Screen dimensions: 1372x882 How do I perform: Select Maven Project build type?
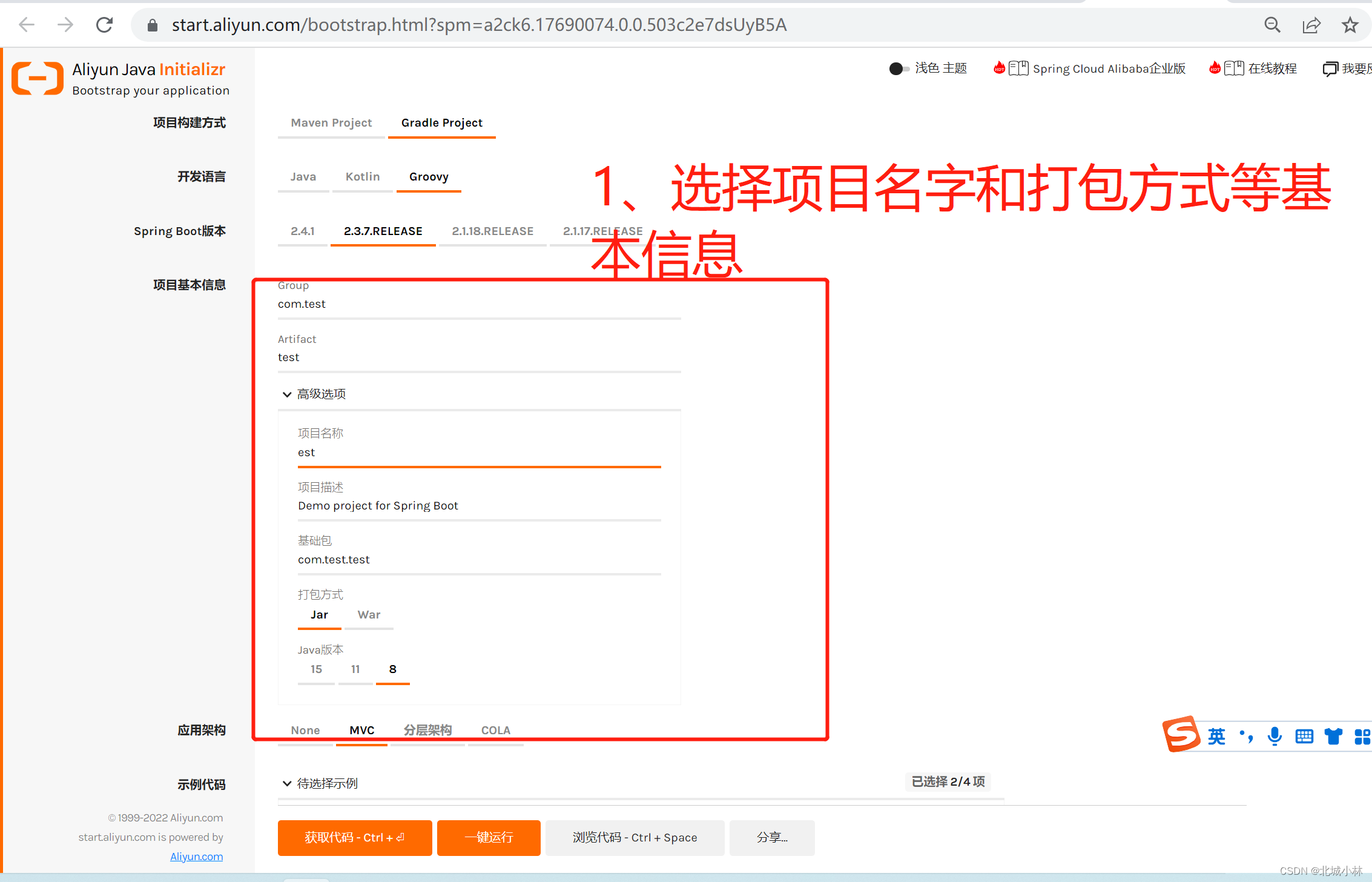[x=331, y=123]
